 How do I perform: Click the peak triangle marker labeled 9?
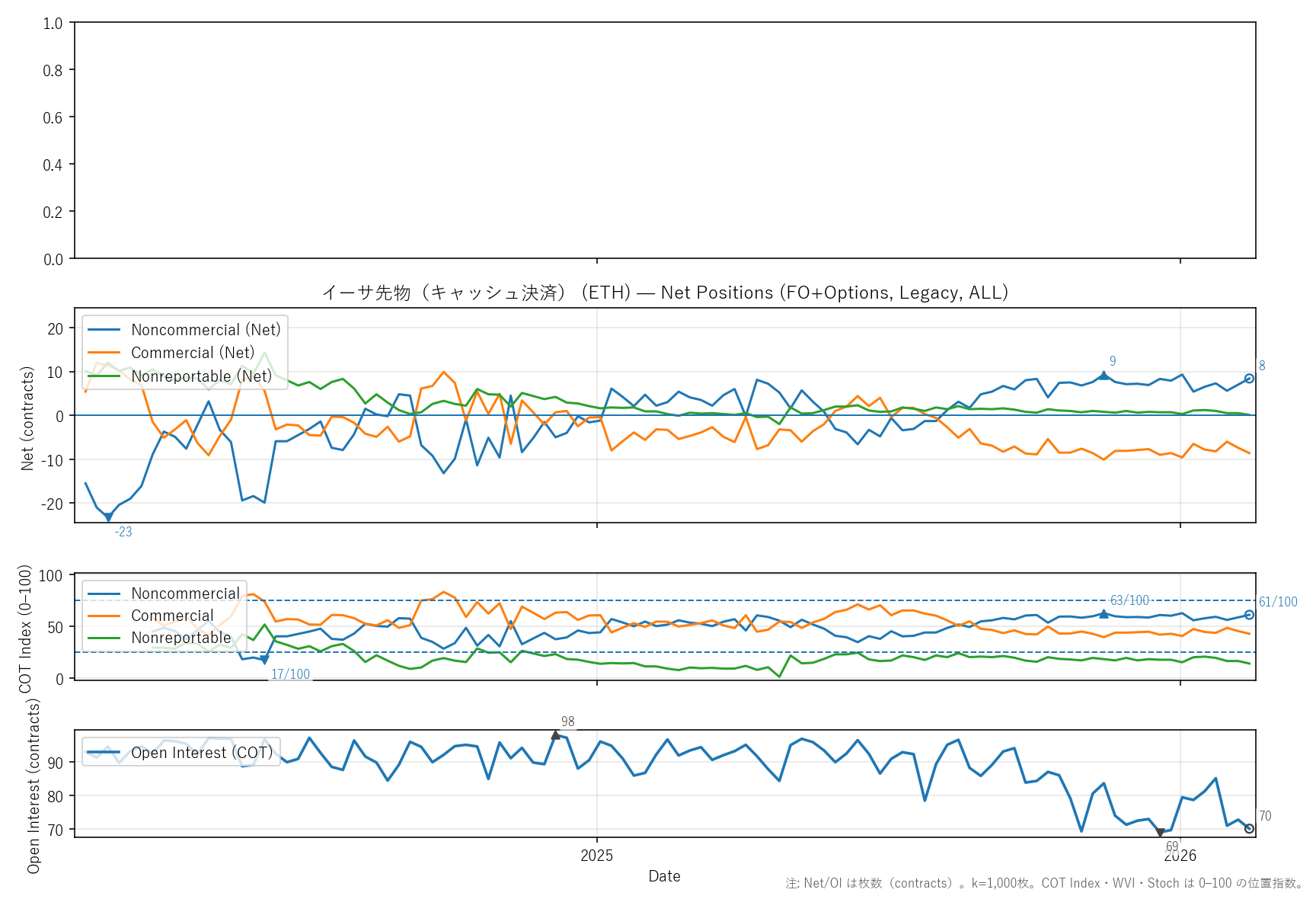[1104, 375]
